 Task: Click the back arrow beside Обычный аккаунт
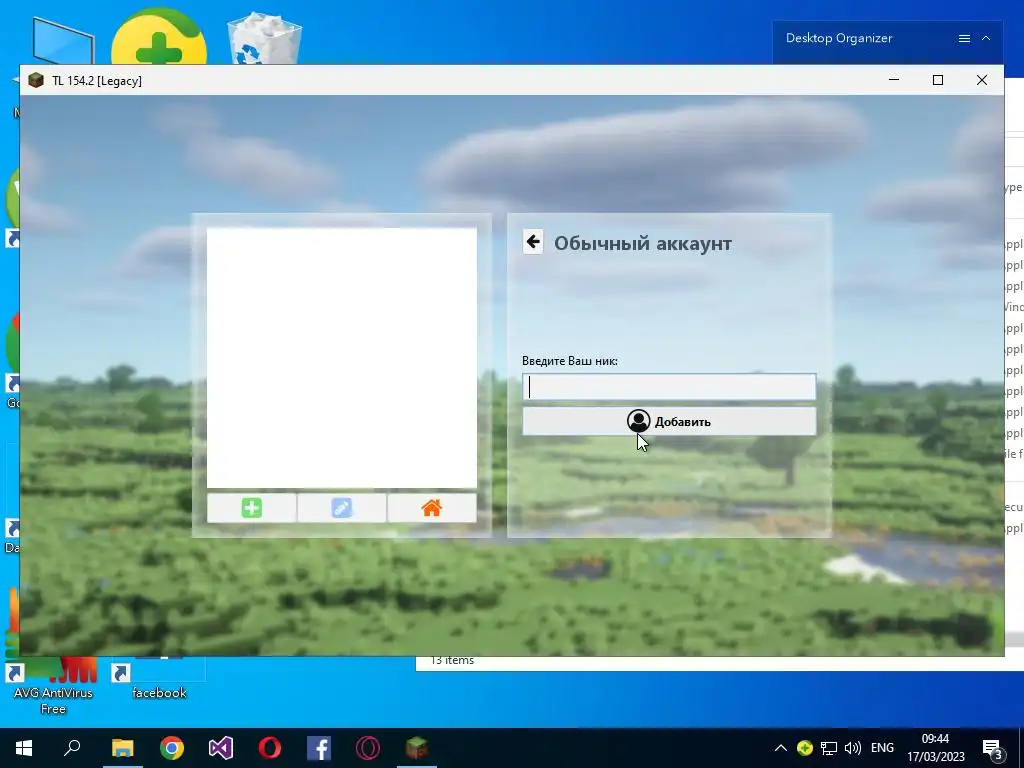(533, 242)
